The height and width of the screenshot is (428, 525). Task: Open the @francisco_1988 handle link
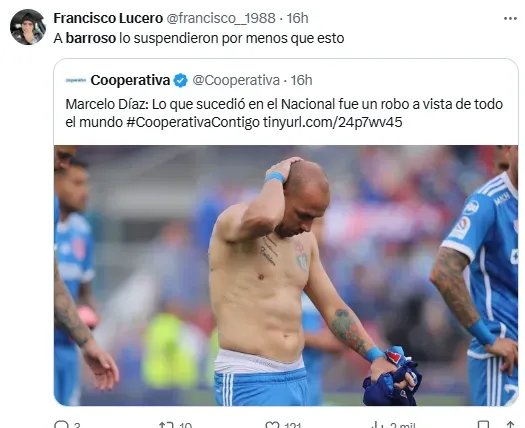(221, 18)
